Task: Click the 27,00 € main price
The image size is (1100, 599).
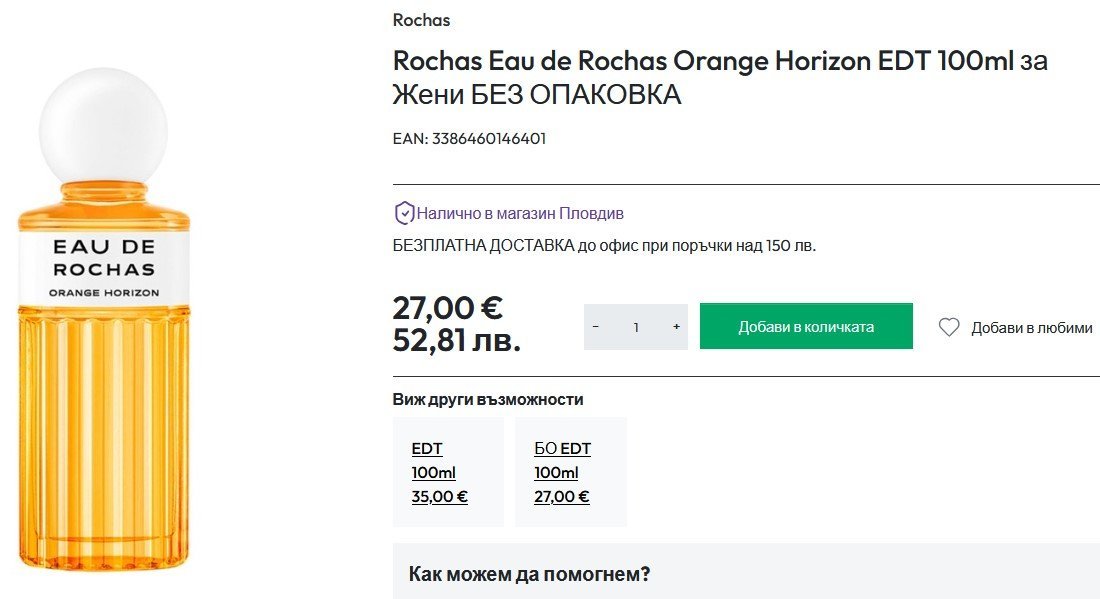Action: point(447,307)
